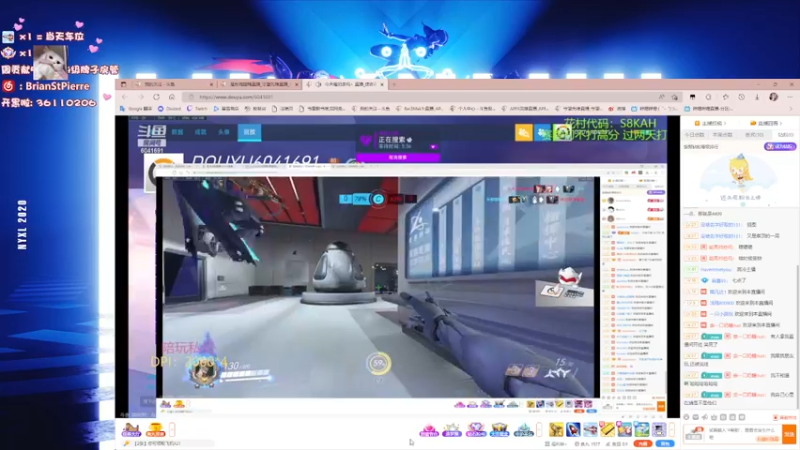Select the today ranking tab in sidebar
Image resolution: width=800 pixels, height=450 pixels.
[x=694, y=135]
